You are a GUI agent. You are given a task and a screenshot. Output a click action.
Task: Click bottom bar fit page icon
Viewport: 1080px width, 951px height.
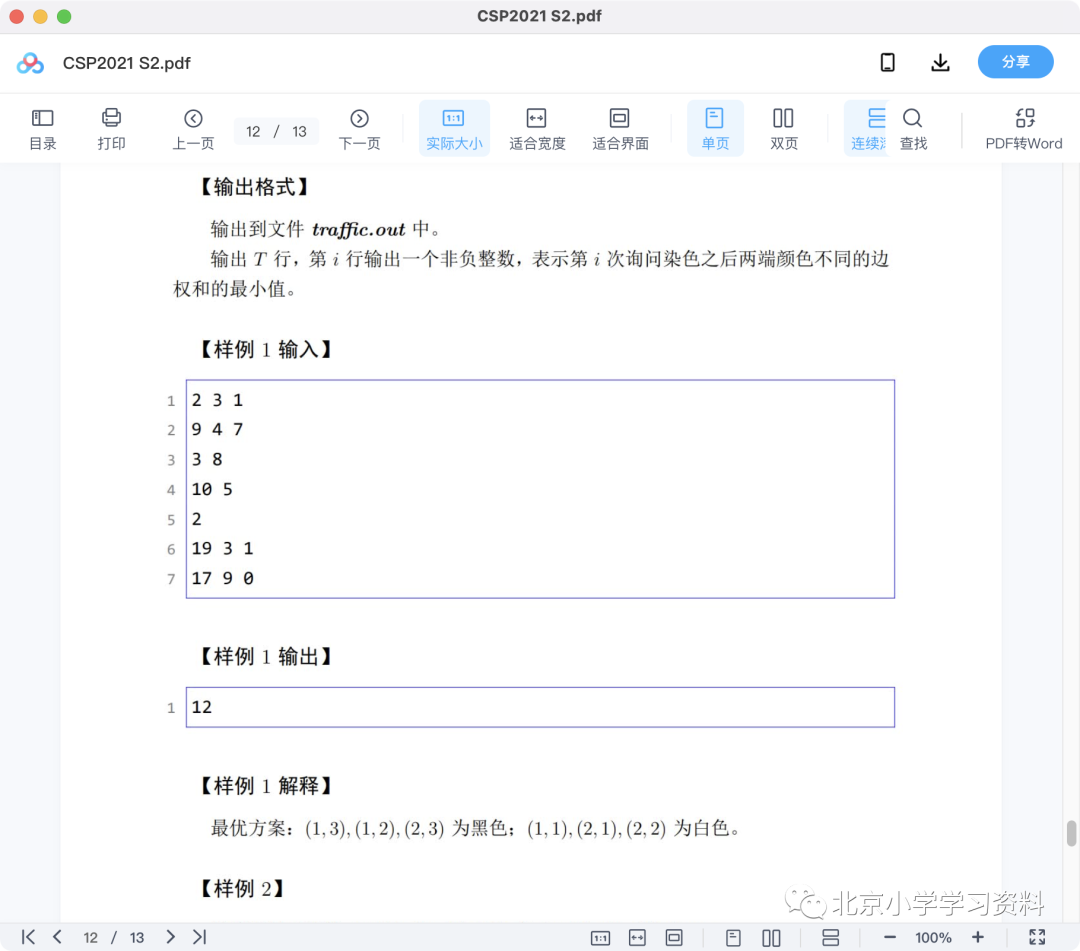(674, 938)
